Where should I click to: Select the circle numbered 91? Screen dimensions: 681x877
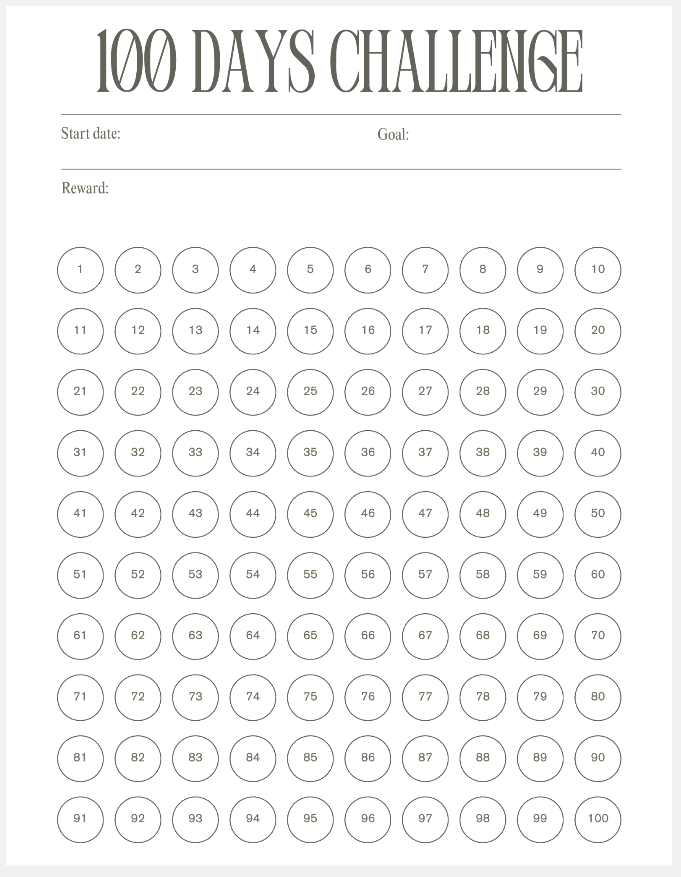(80, 819)
